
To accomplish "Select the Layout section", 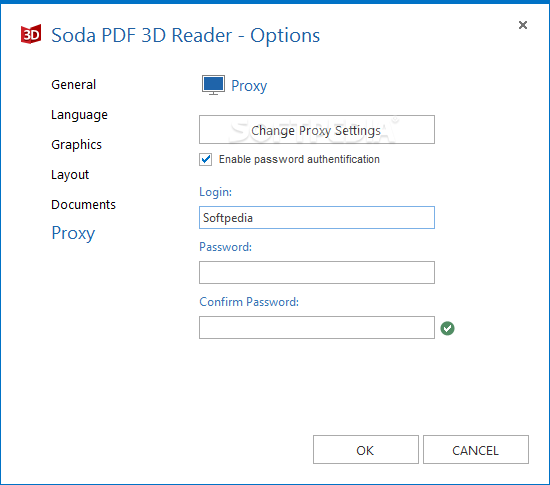I will point(70,175).
